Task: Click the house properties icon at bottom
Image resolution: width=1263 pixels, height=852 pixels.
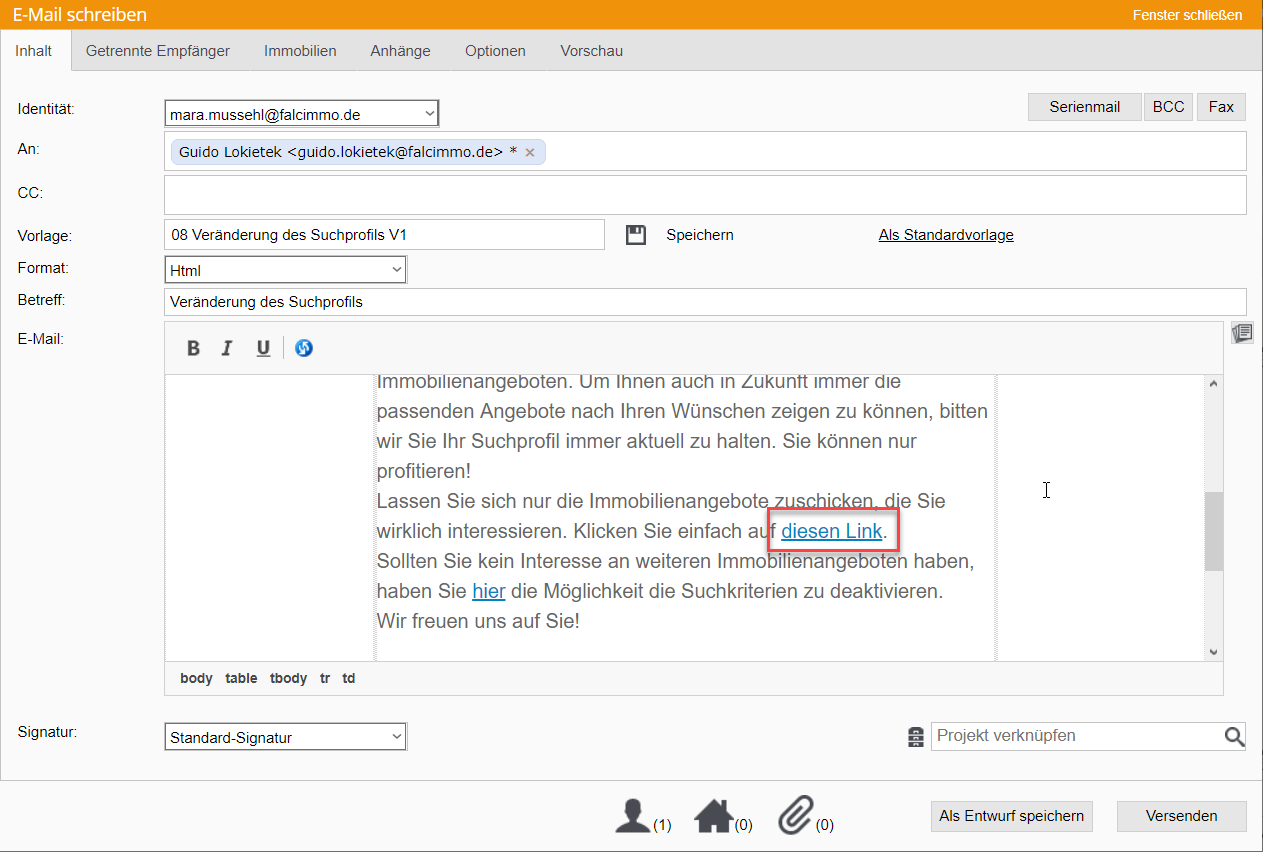Action: [713, 815]
